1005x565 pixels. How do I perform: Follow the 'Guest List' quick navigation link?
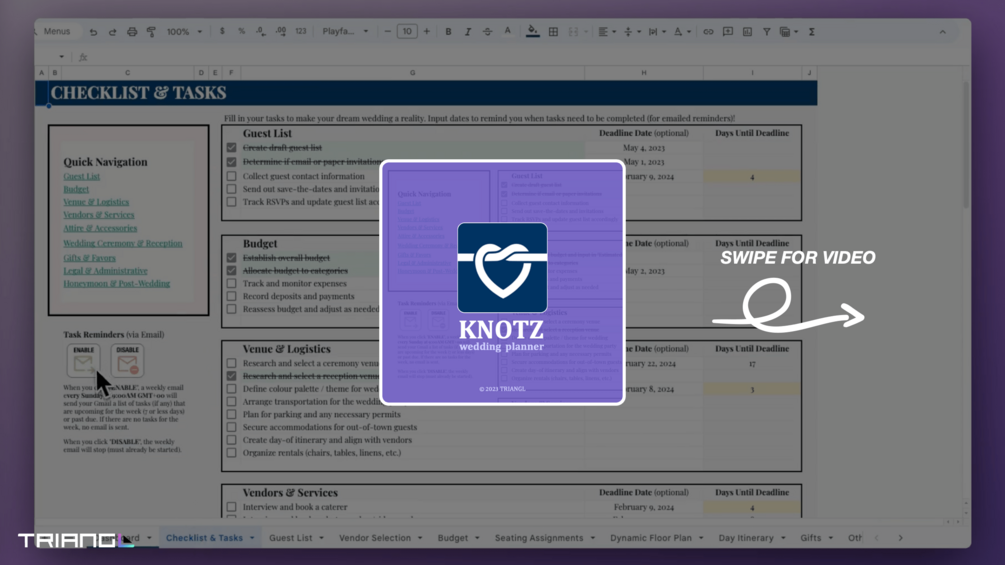(81, 176)
